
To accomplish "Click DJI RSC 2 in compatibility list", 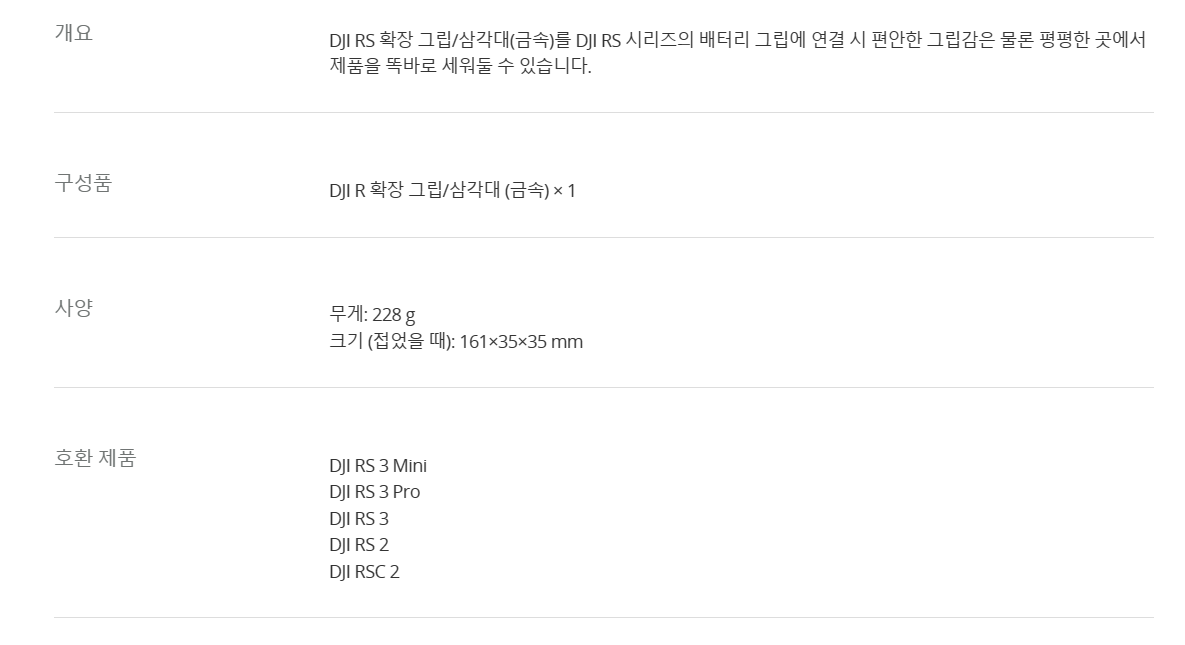I will 364,572.
